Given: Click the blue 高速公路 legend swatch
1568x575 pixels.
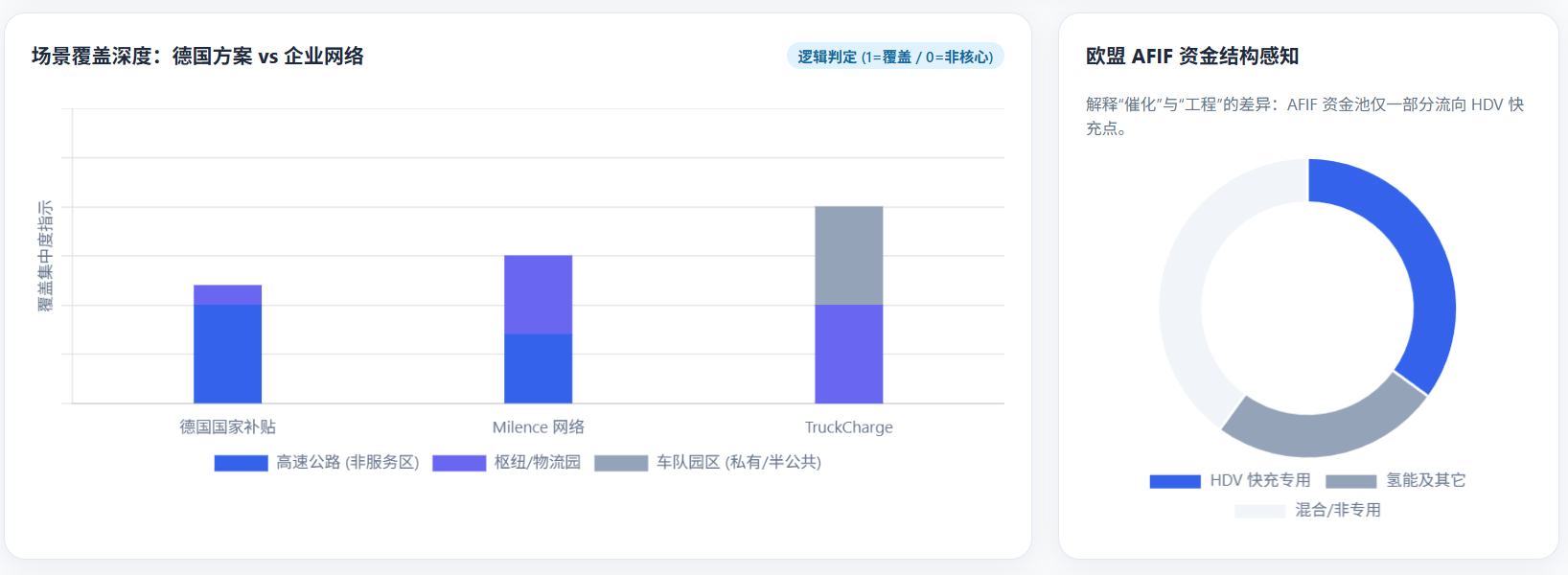Looking at the screenshot, I should [x=241, y=463].
